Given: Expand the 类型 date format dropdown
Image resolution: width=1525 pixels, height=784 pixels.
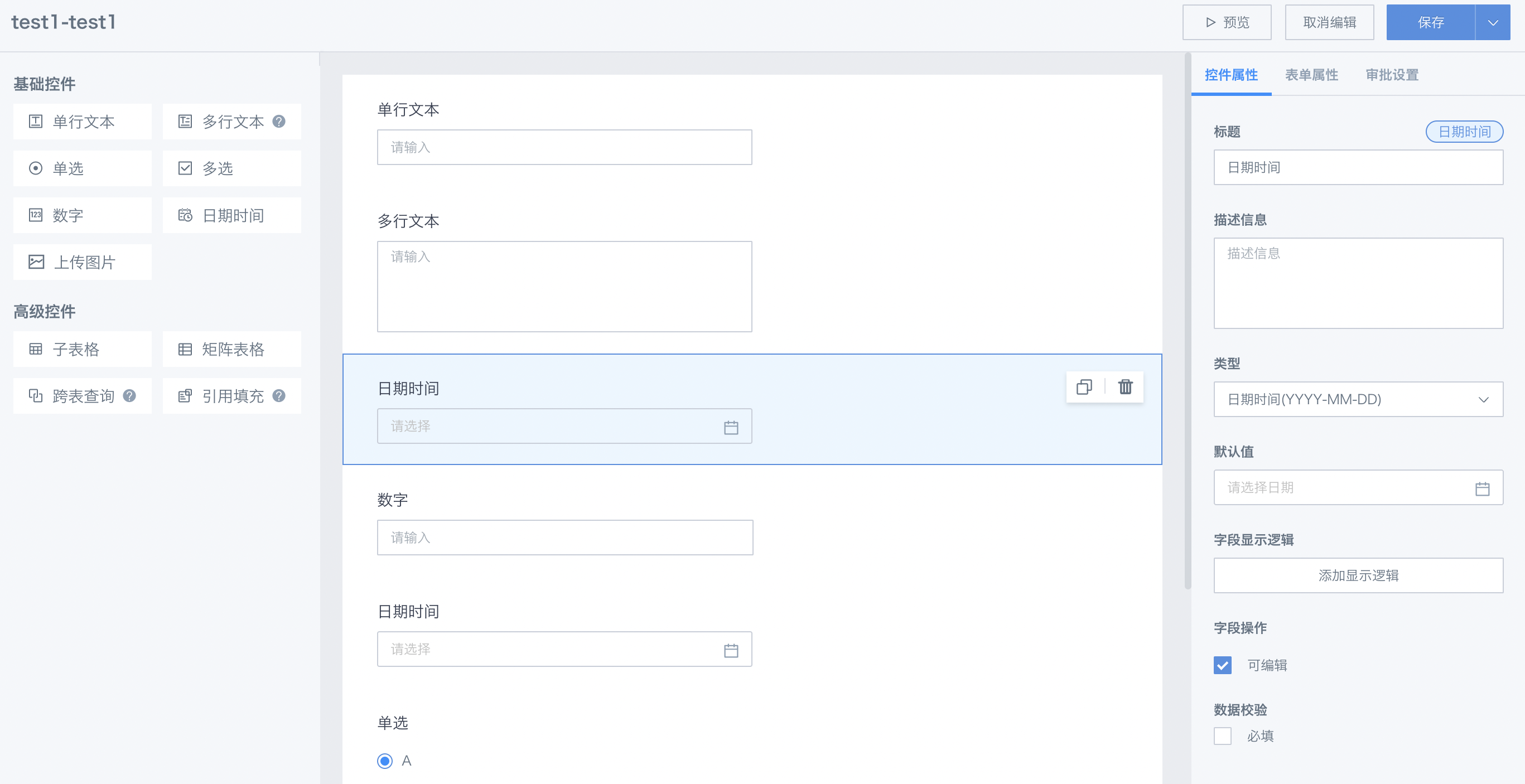Looking at the screenshot, I should click(1358, 399).
